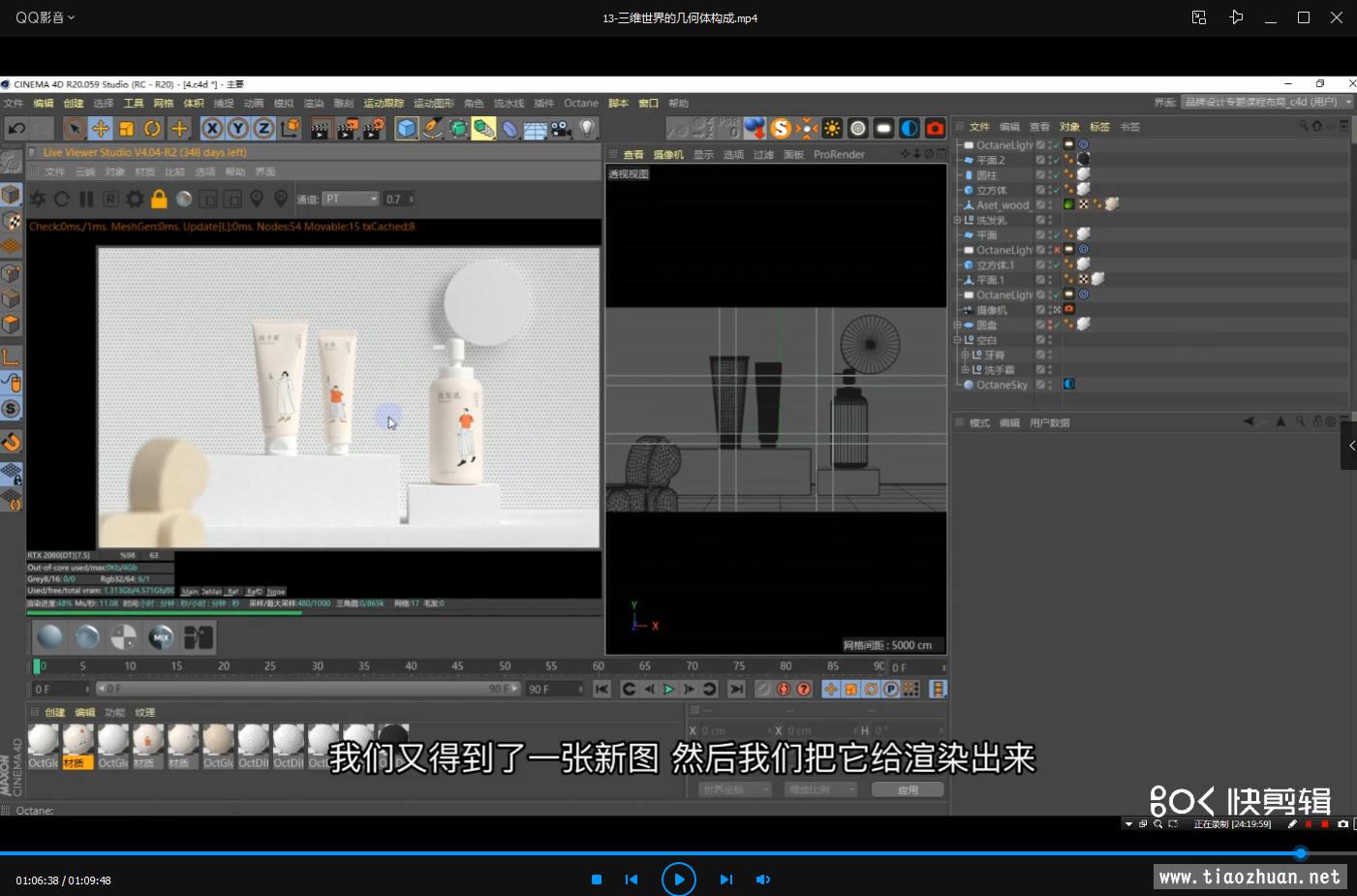Click the Camera object icon in toolbar
This screenshot has height=896, width=1357.
point(561,128)
